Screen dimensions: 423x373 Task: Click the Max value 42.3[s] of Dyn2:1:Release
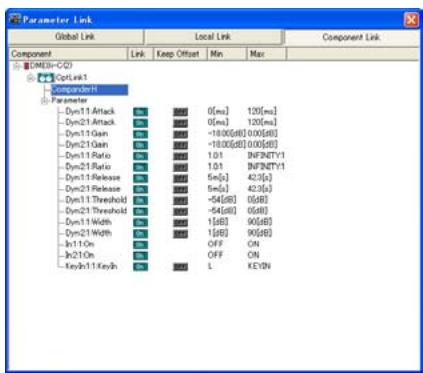[260, 189]
